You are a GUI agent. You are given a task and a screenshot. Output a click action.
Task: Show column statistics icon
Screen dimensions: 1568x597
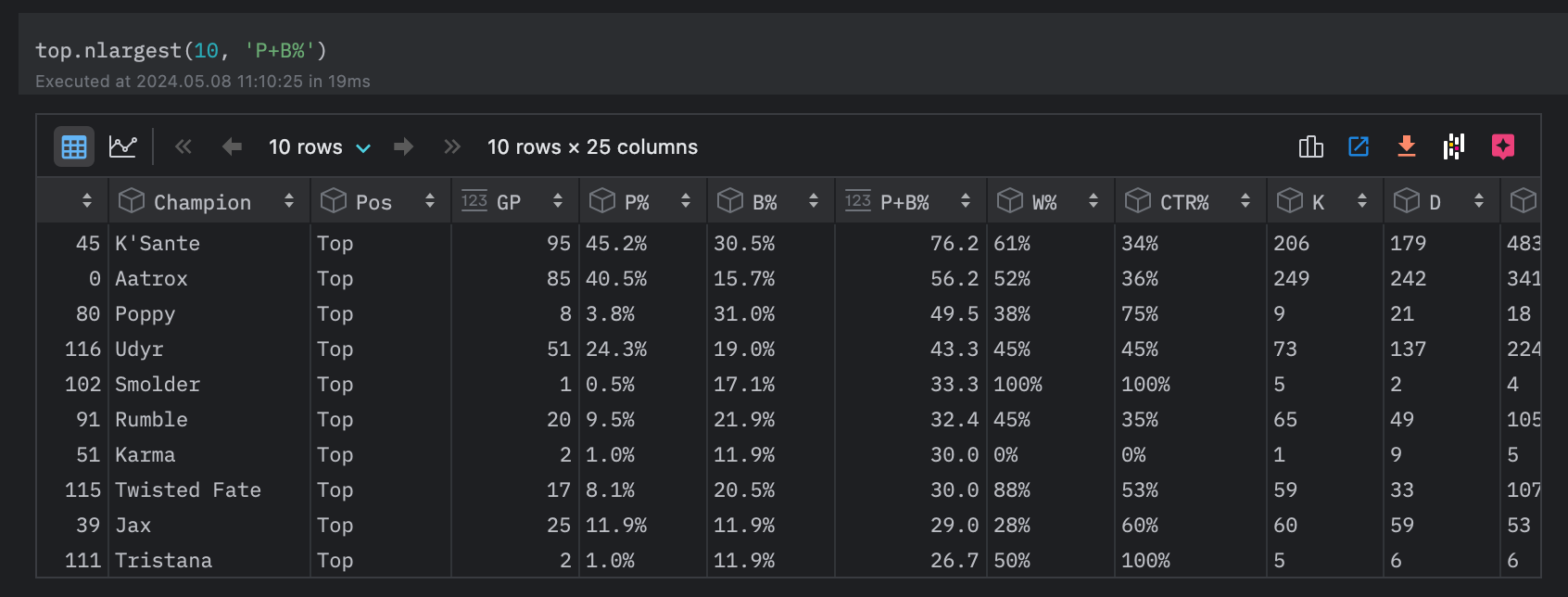click(1310, 146)
